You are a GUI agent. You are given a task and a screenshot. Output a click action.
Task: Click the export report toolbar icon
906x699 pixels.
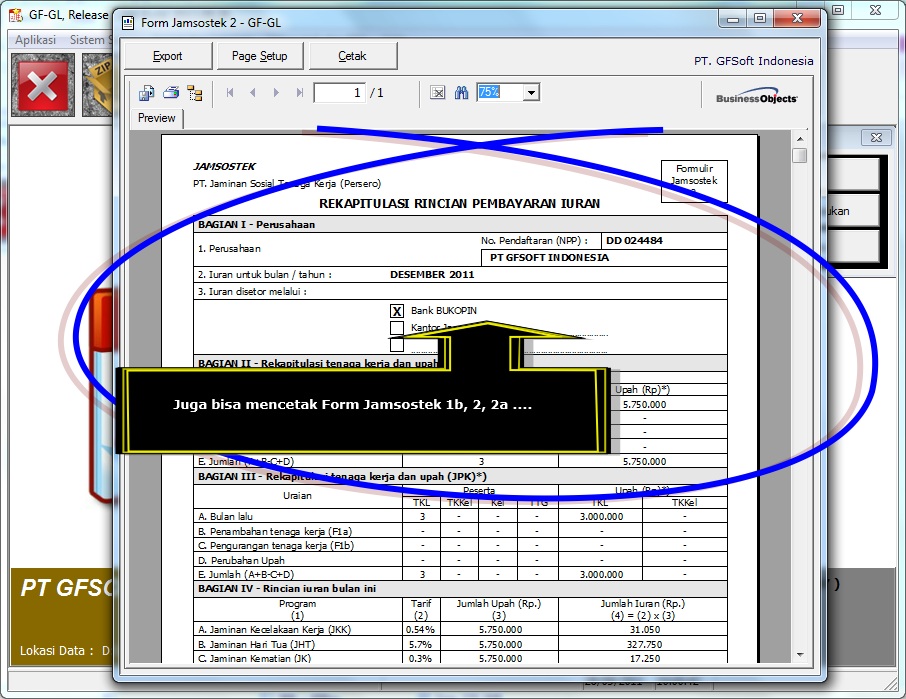147,92
